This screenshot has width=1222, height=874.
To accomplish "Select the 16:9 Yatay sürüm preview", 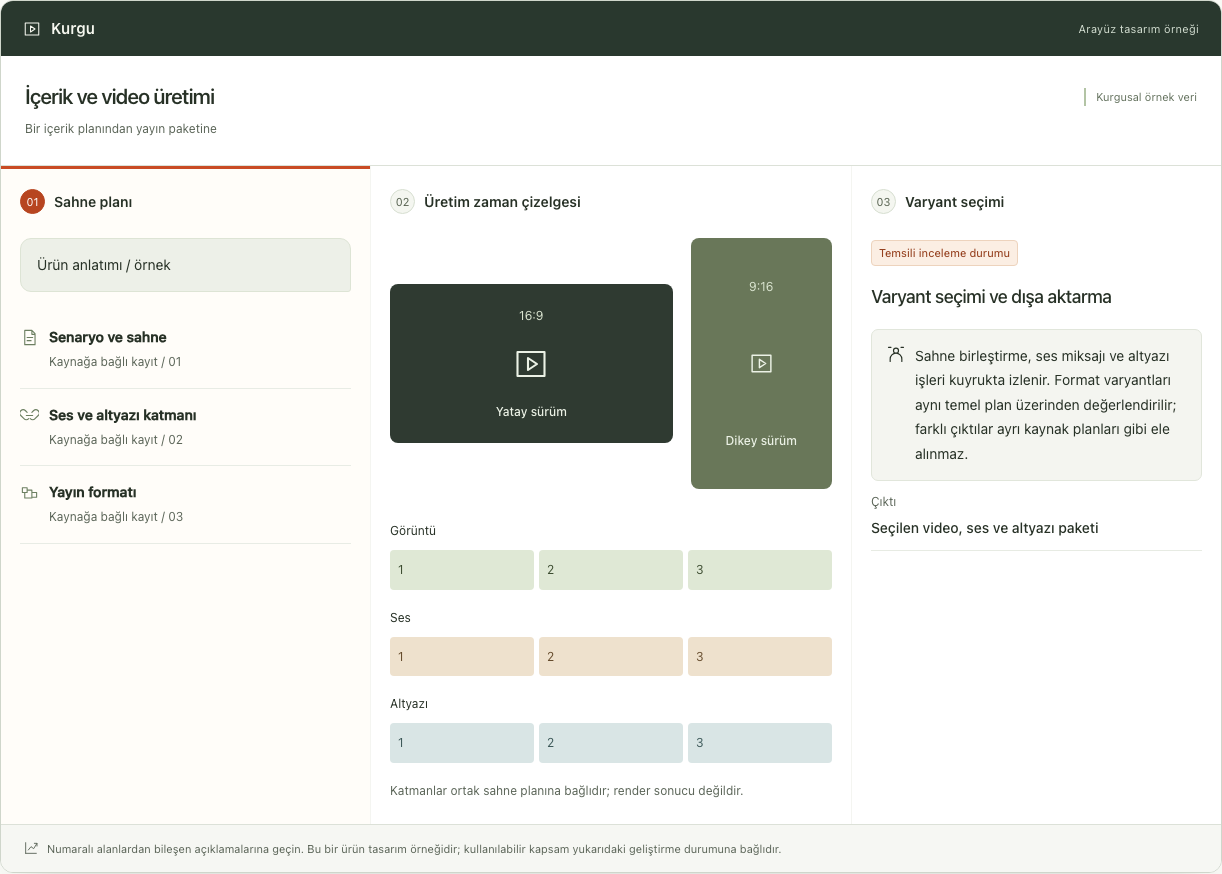I will 531,363.
